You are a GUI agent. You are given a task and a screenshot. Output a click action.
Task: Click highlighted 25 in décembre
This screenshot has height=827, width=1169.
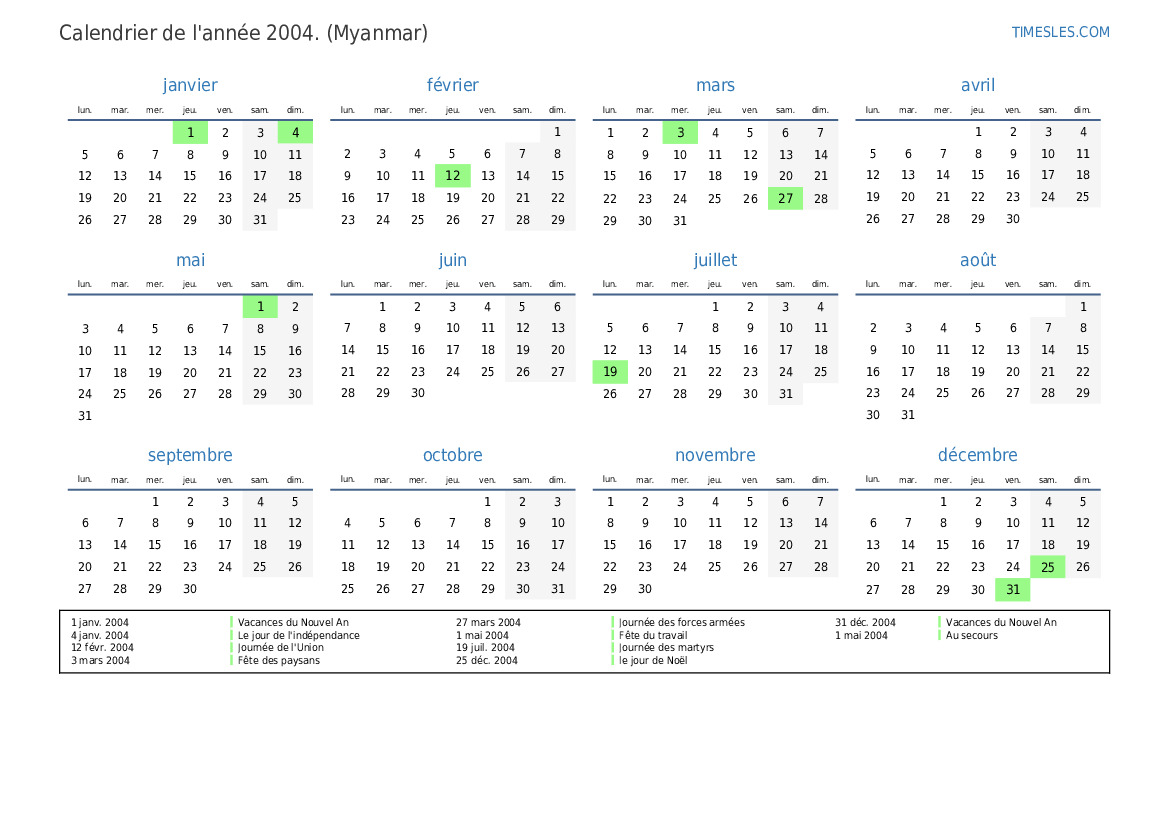(1047, 567)
